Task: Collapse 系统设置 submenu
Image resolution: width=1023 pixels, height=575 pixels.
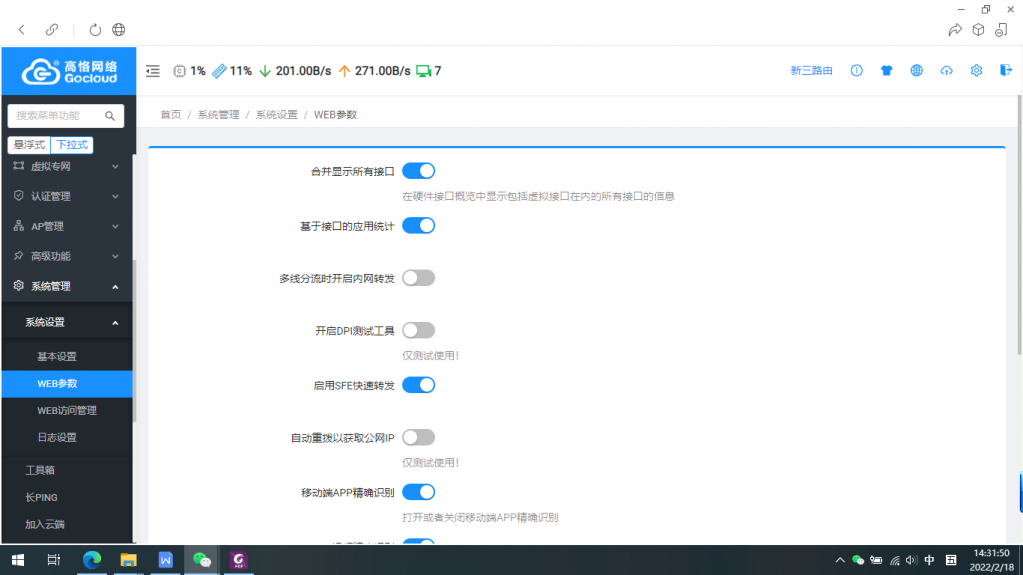Action: point(67,322)
